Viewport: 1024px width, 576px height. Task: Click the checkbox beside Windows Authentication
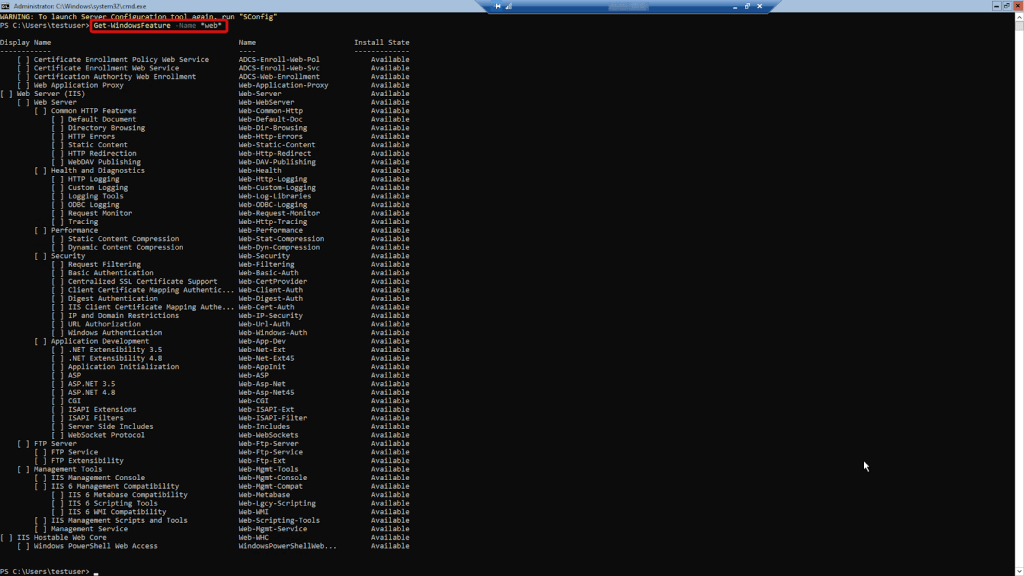(x=58, y=333)
